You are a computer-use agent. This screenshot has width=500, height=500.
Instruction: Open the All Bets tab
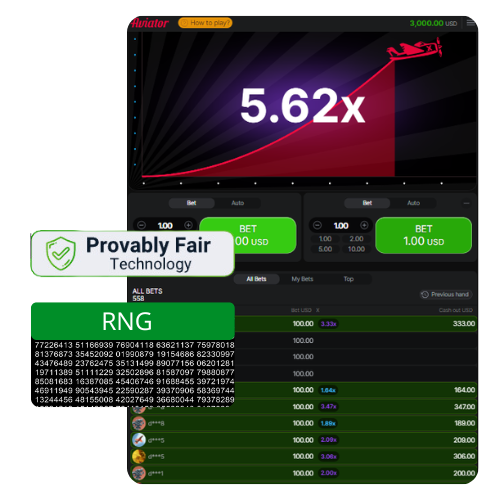pyautogui.click(x=256, y=279)
